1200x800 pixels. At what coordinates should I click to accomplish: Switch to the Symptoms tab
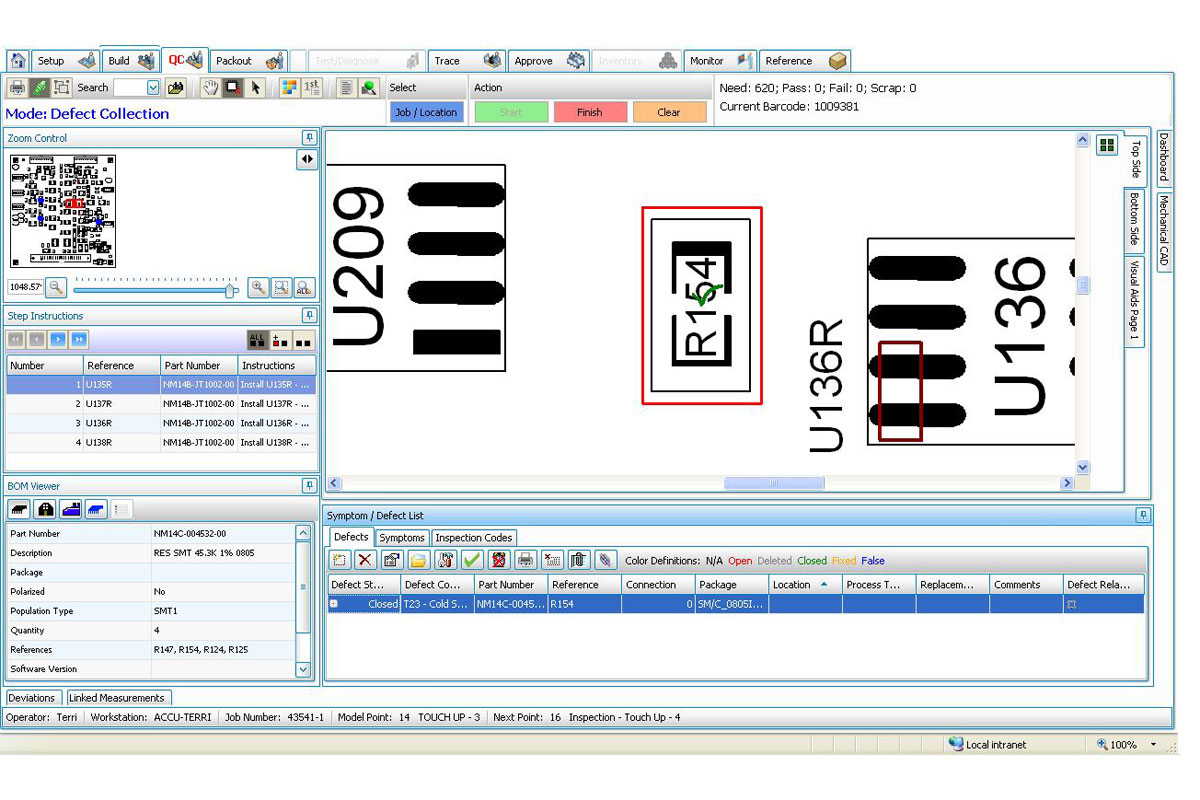(x=402, y=537)
